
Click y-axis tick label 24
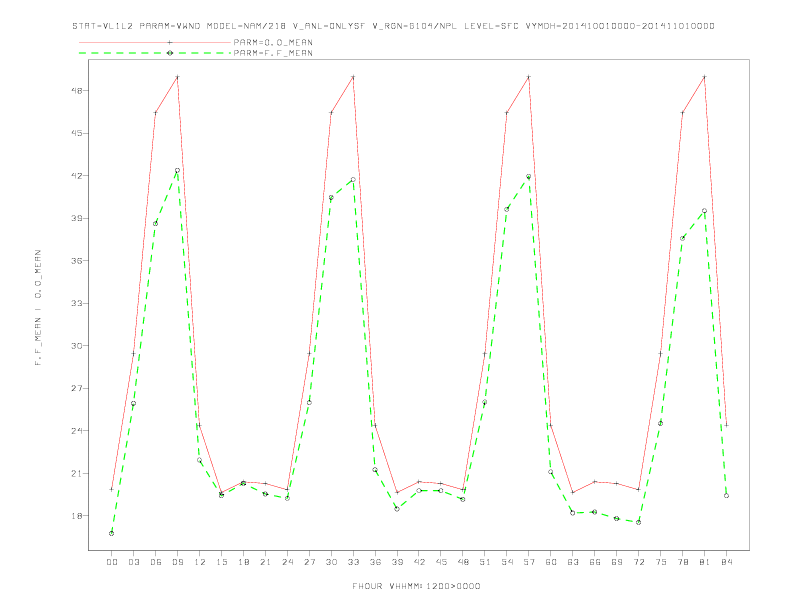tap(79, 431)
